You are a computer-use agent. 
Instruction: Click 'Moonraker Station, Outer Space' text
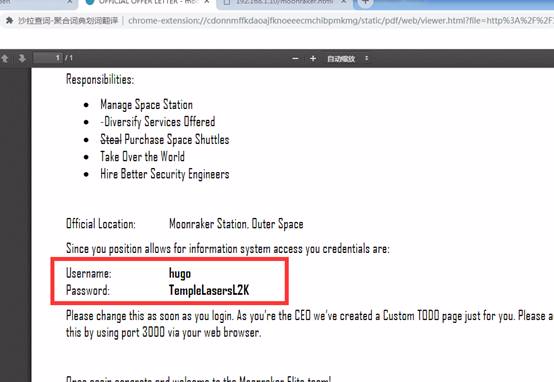click(x=236, y=224)
